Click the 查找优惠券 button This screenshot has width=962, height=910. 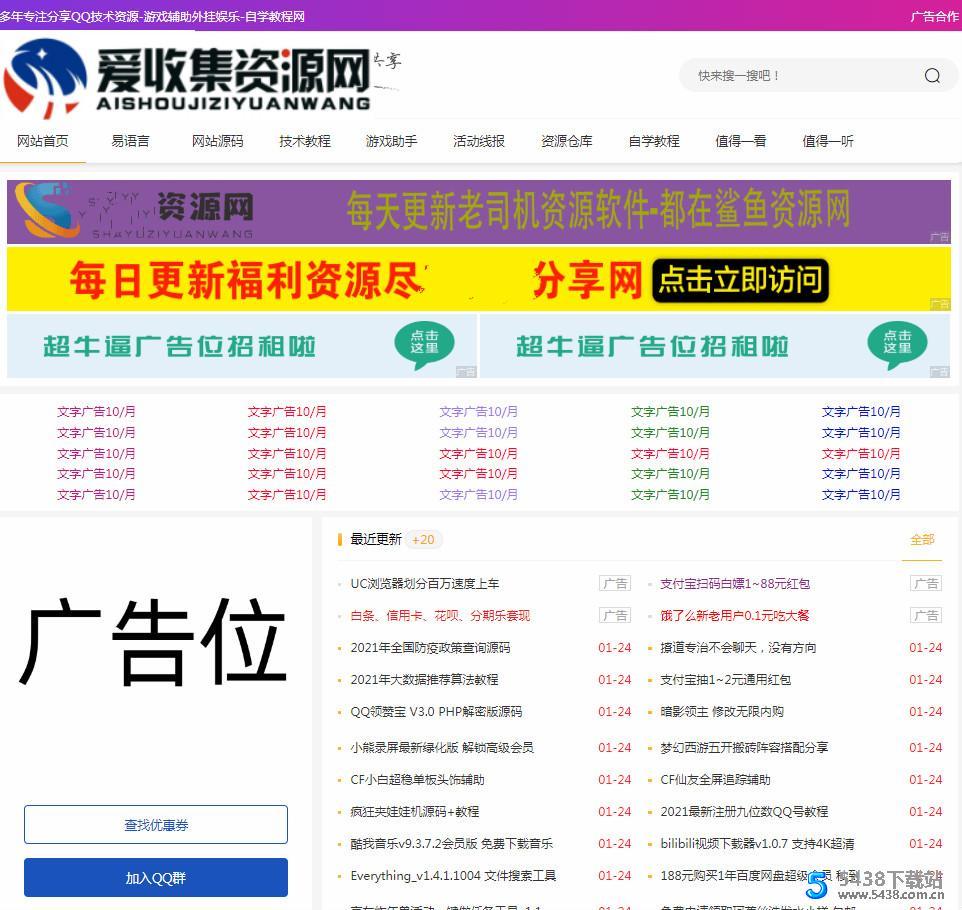click(155, 824)
